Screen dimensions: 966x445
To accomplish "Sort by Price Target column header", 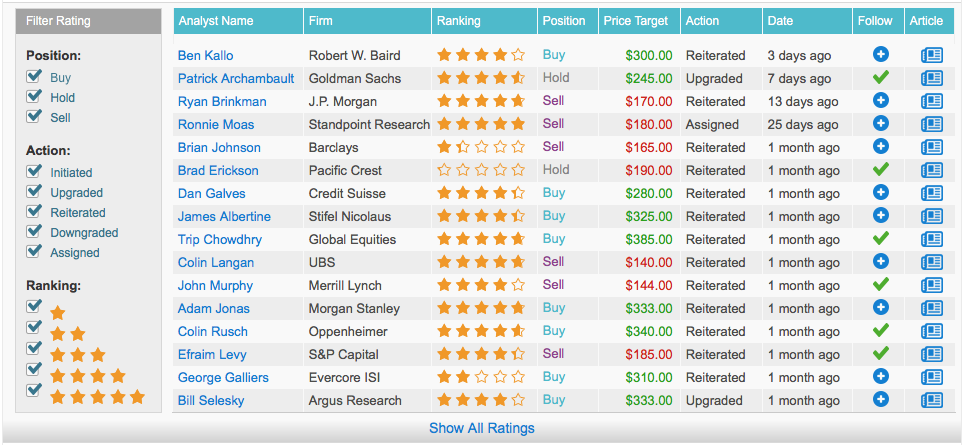I will pyautogui.click(x=639, y=21).
